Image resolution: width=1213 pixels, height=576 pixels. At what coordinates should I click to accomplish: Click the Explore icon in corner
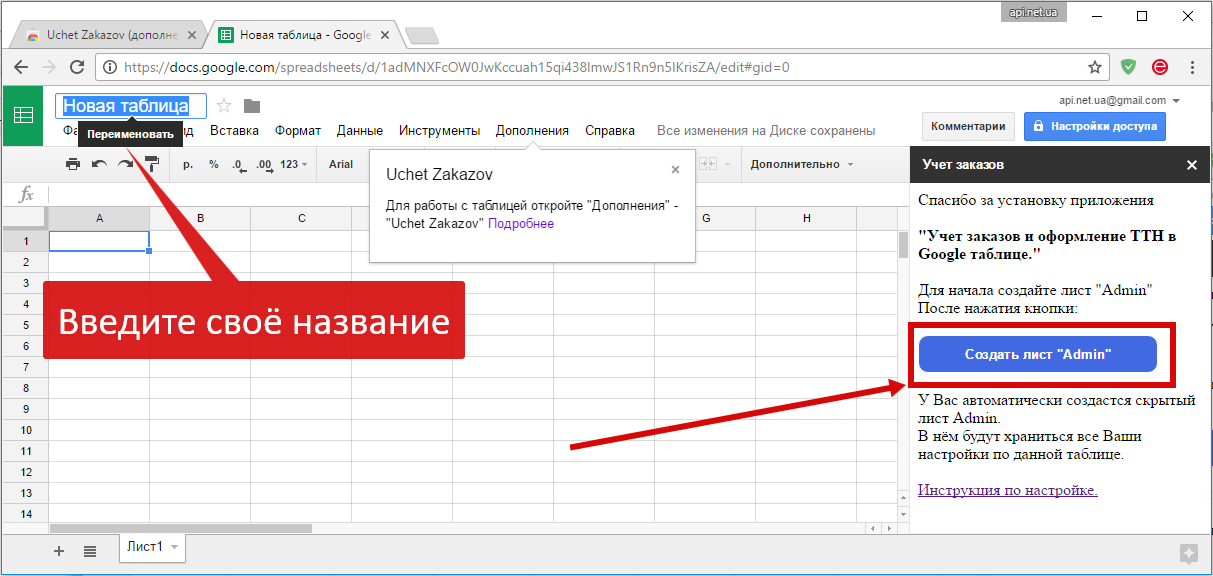[1188, 553]
